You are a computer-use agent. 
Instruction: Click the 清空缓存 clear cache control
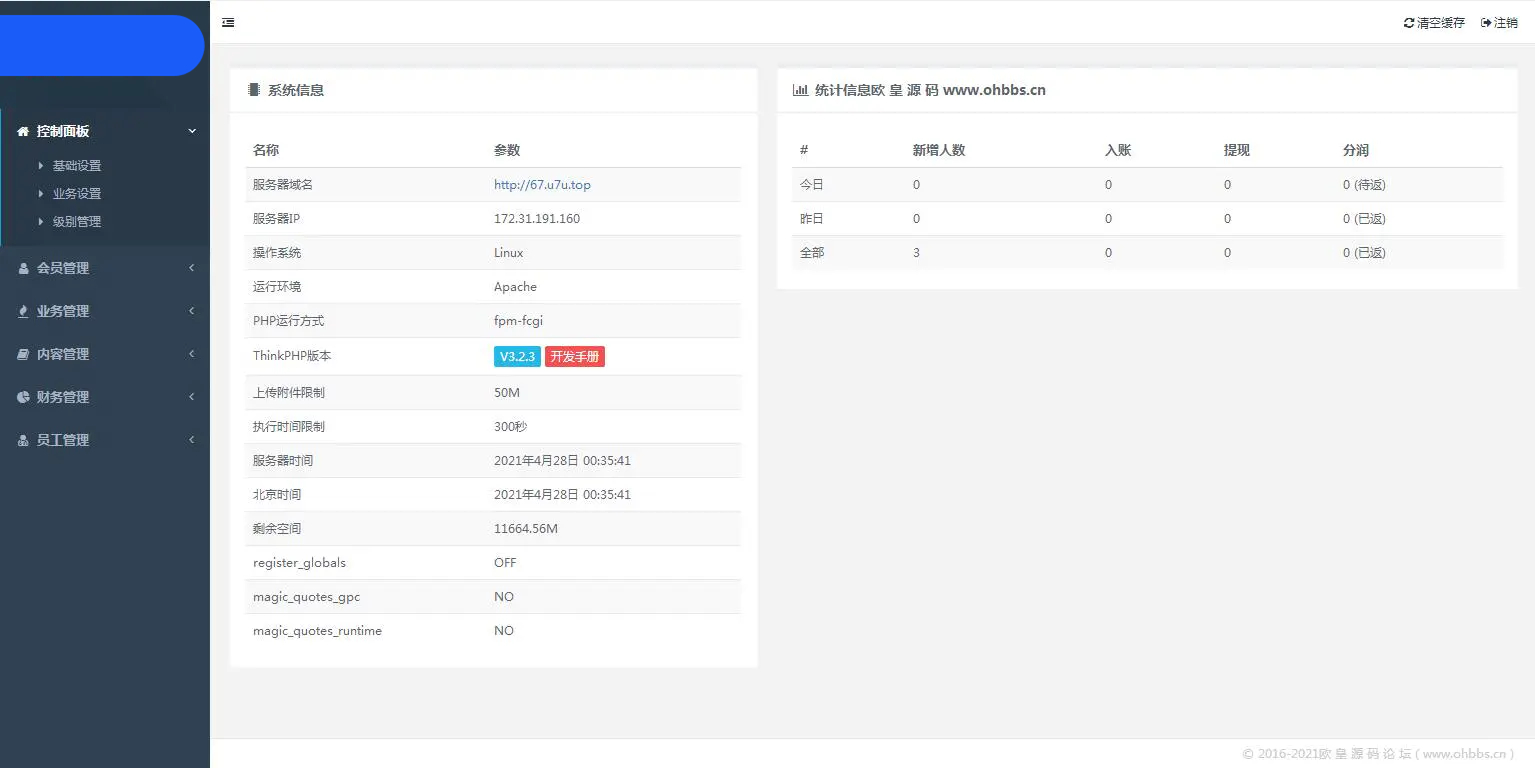[1440, 22]
